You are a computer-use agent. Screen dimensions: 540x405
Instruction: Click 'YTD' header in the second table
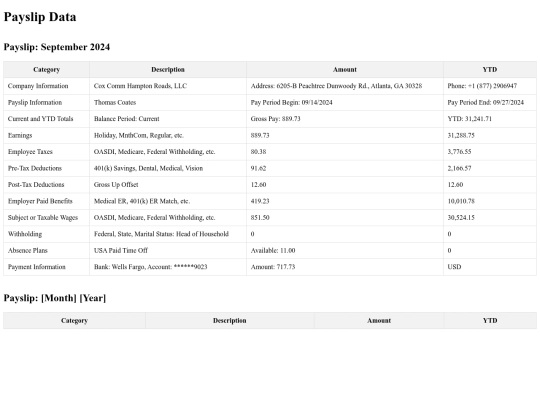490,321
